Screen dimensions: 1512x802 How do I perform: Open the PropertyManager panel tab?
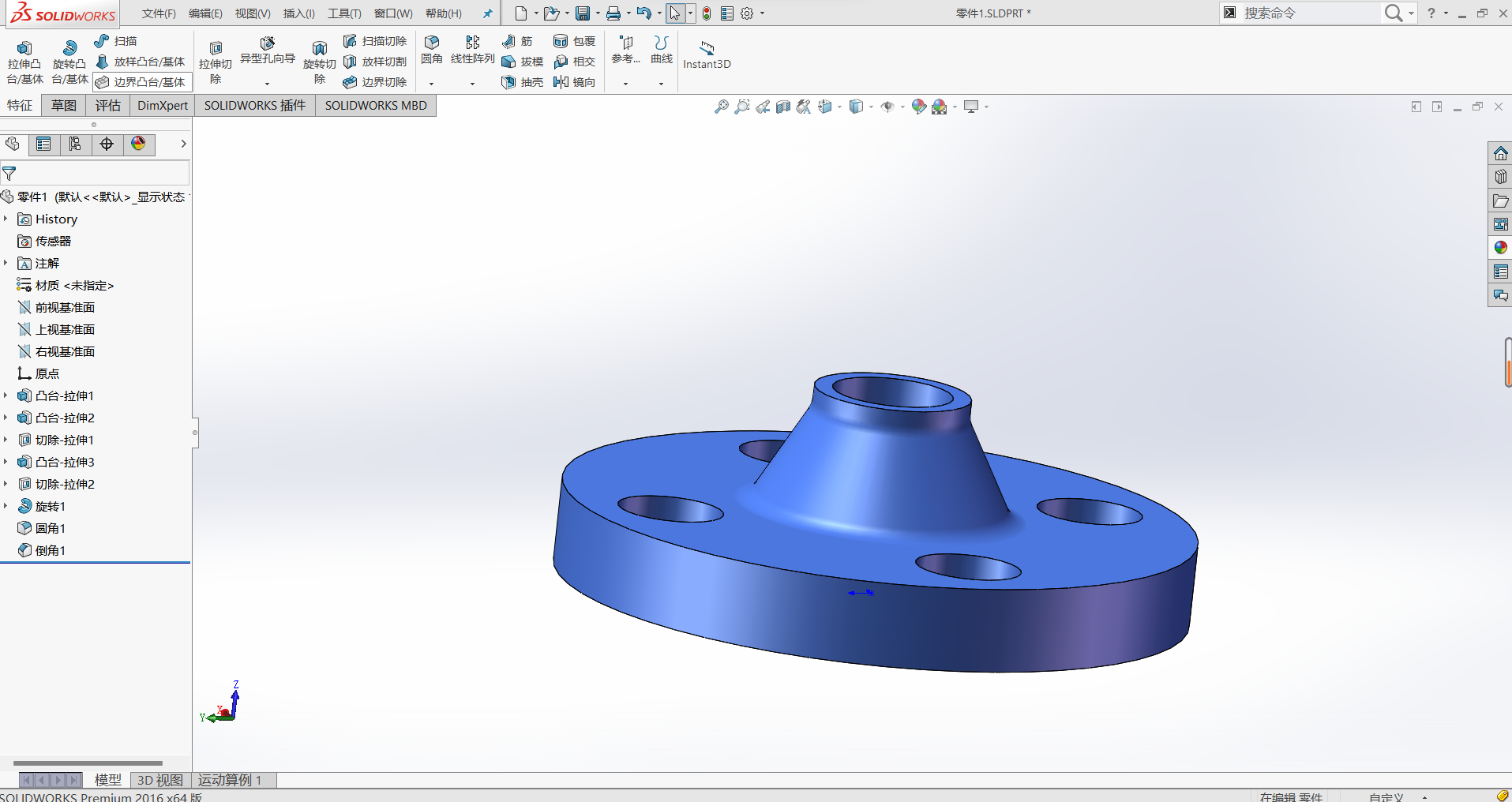click(x=43, y=144)
